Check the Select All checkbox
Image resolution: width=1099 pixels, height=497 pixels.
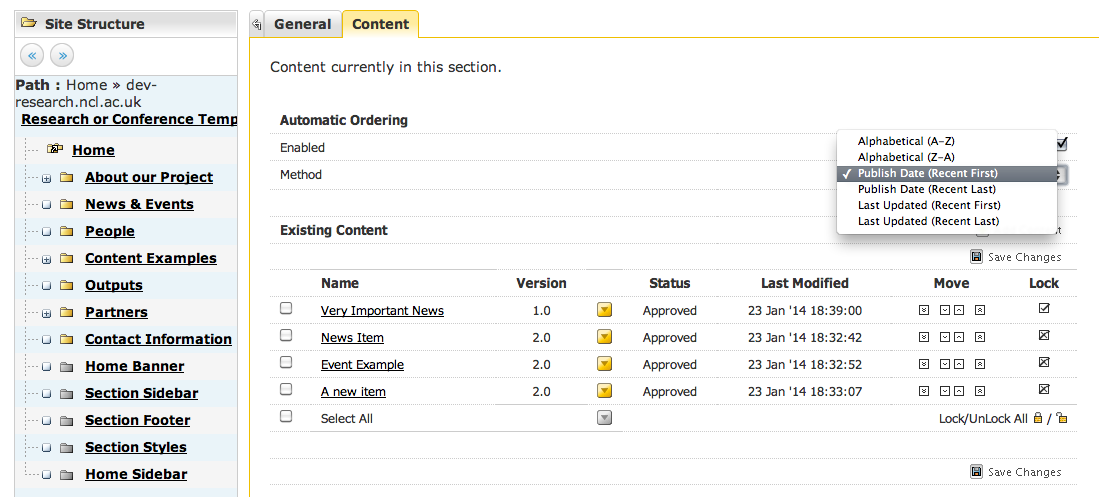286,417
